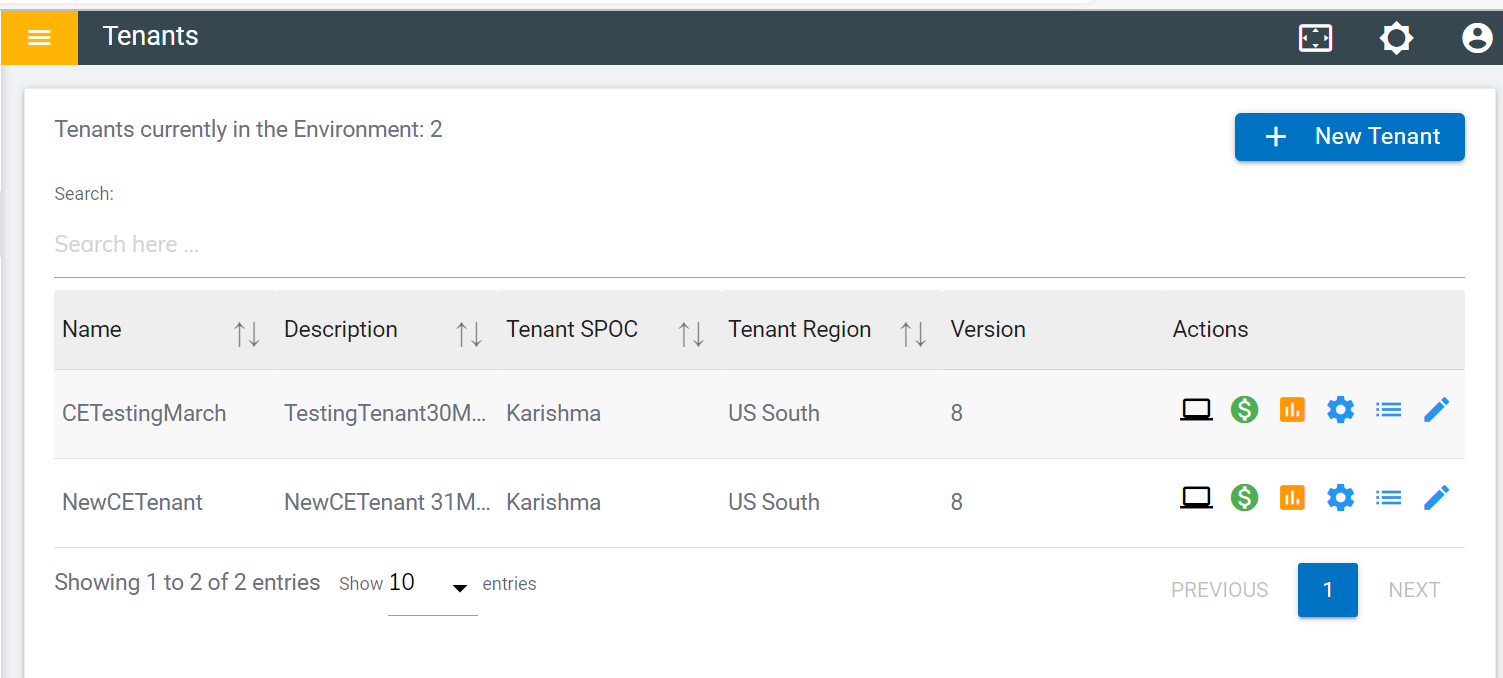The height and width of the screenshot is (678, 1503).
Task: Go to page 1 in pagination
Action: [x=1327, y=590]
